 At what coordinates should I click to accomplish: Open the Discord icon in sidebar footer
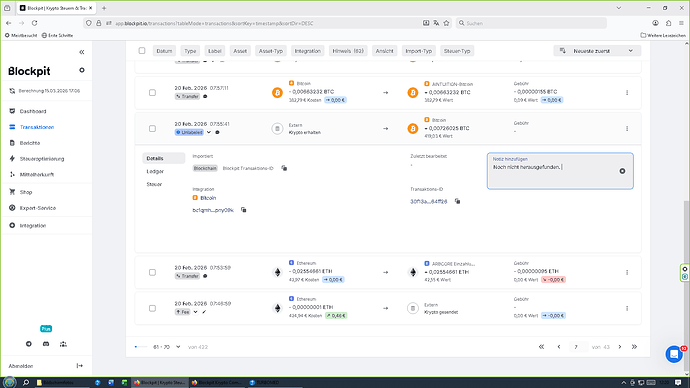pyautogui.click(x=46, y=344)
